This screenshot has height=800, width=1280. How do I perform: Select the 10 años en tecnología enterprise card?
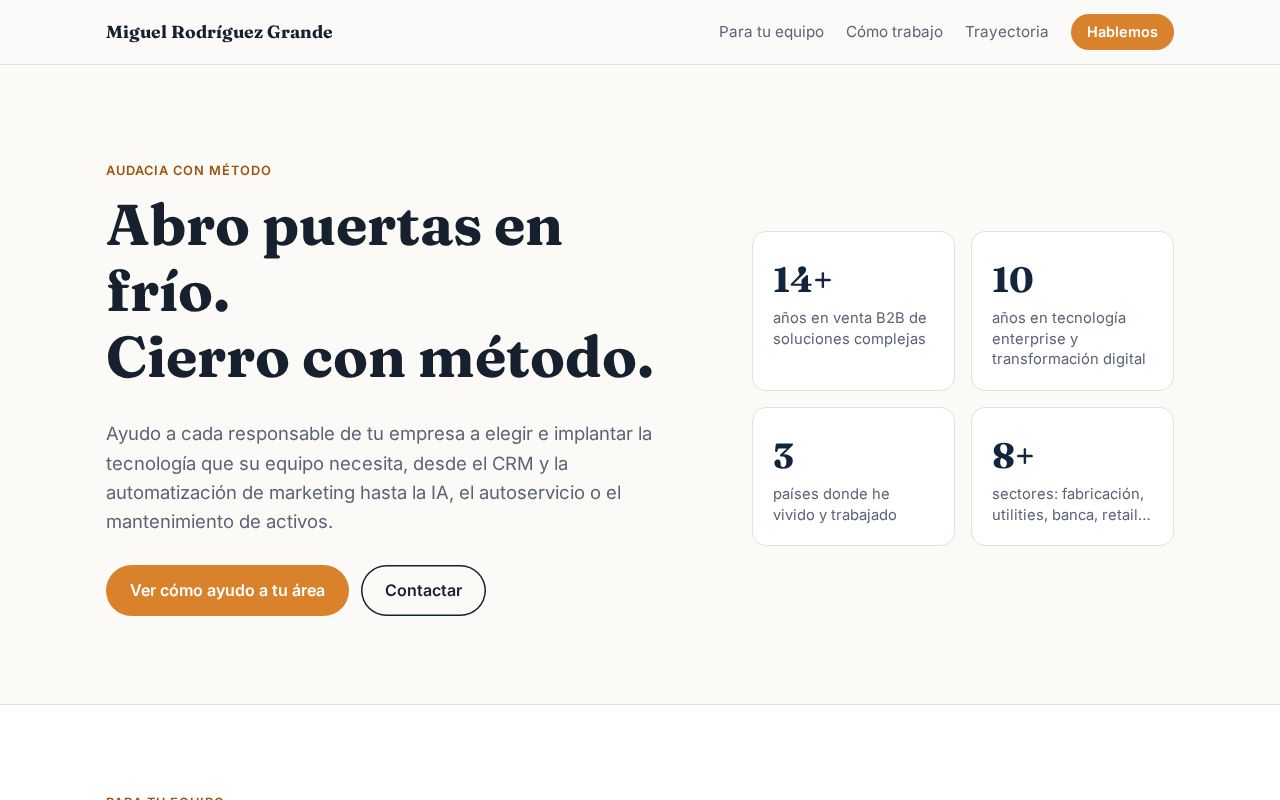[1072, 311]
